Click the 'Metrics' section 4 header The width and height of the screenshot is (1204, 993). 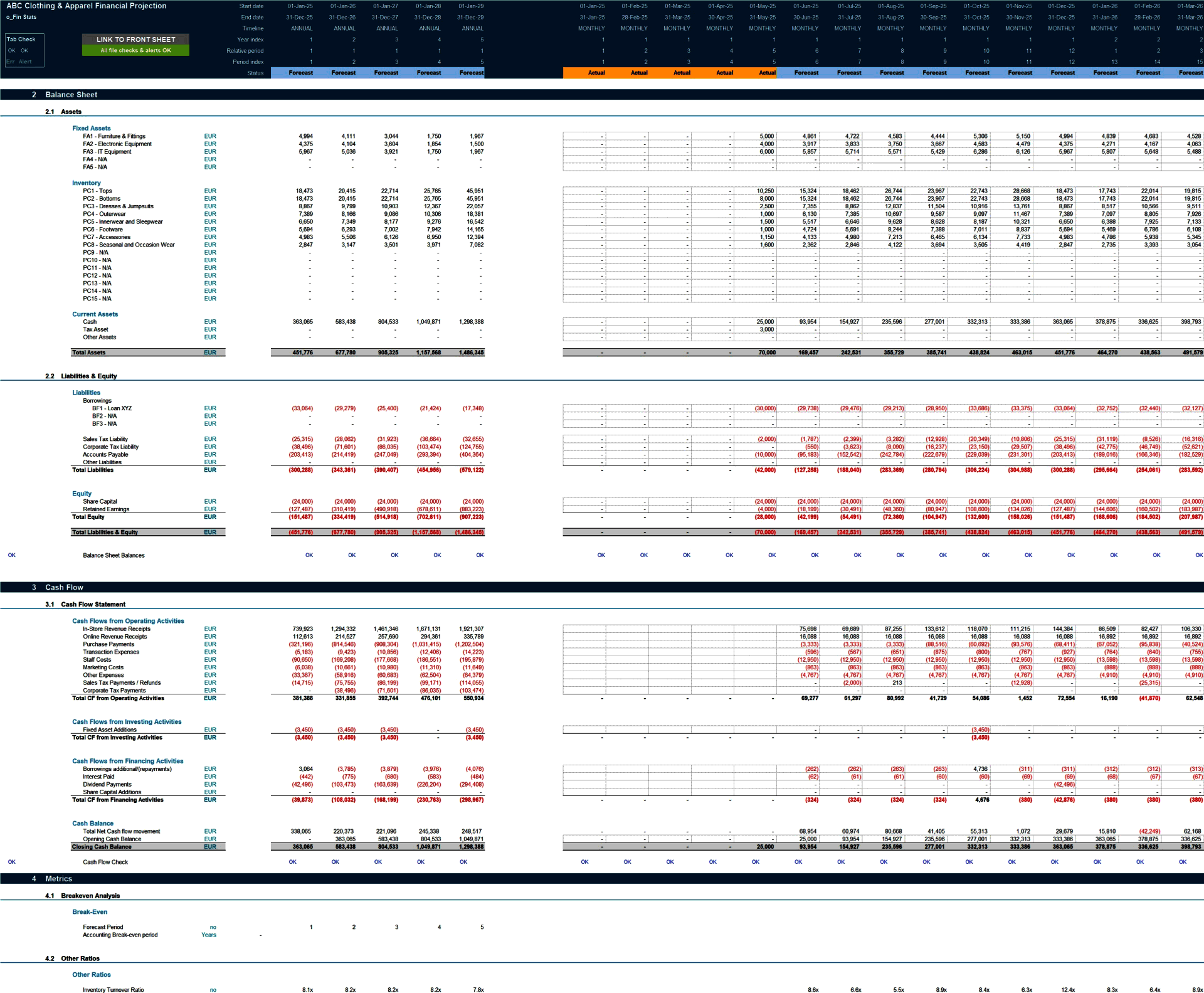tap(58, 879)
